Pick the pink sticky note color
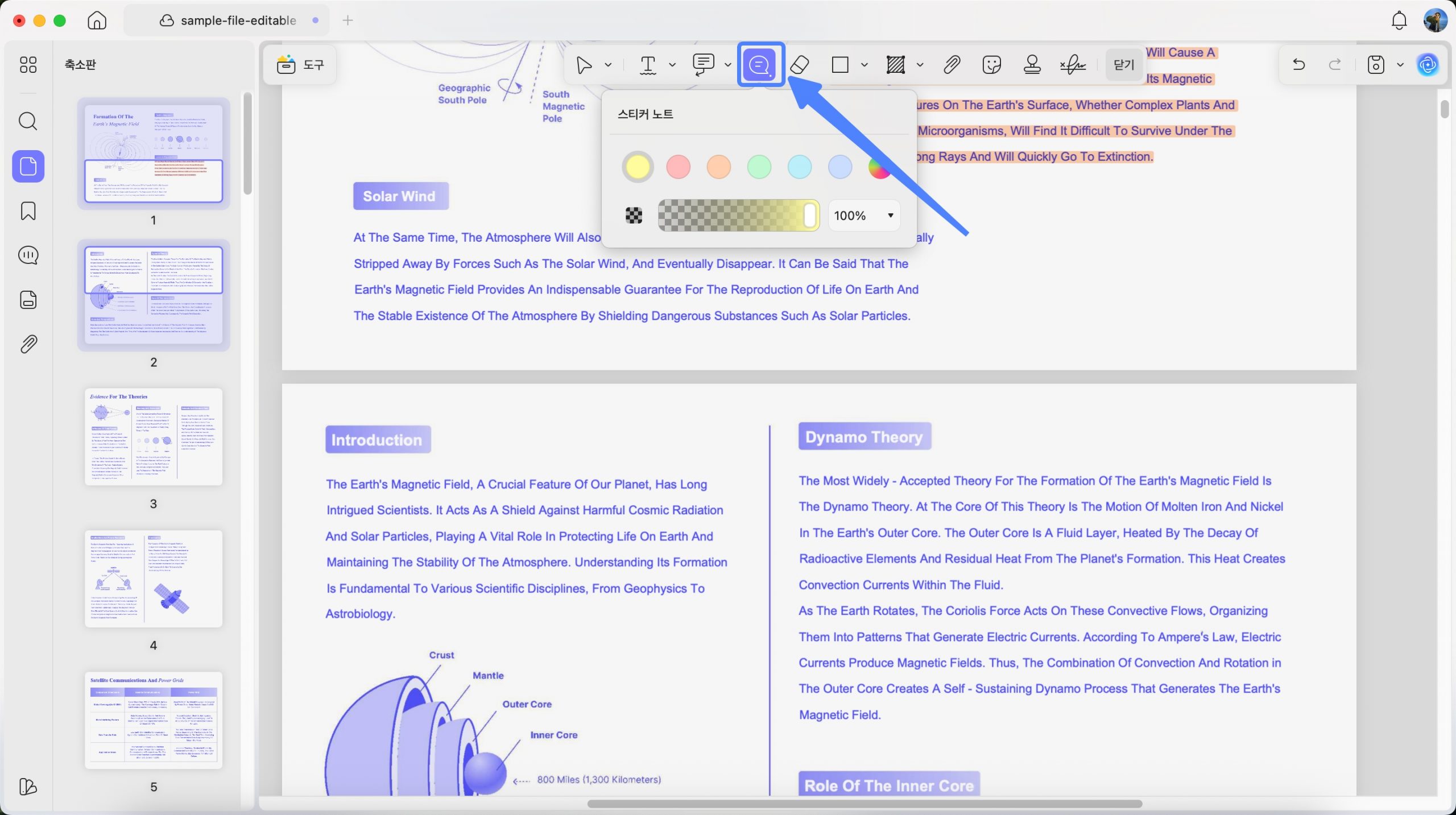 tap(678, 167)
